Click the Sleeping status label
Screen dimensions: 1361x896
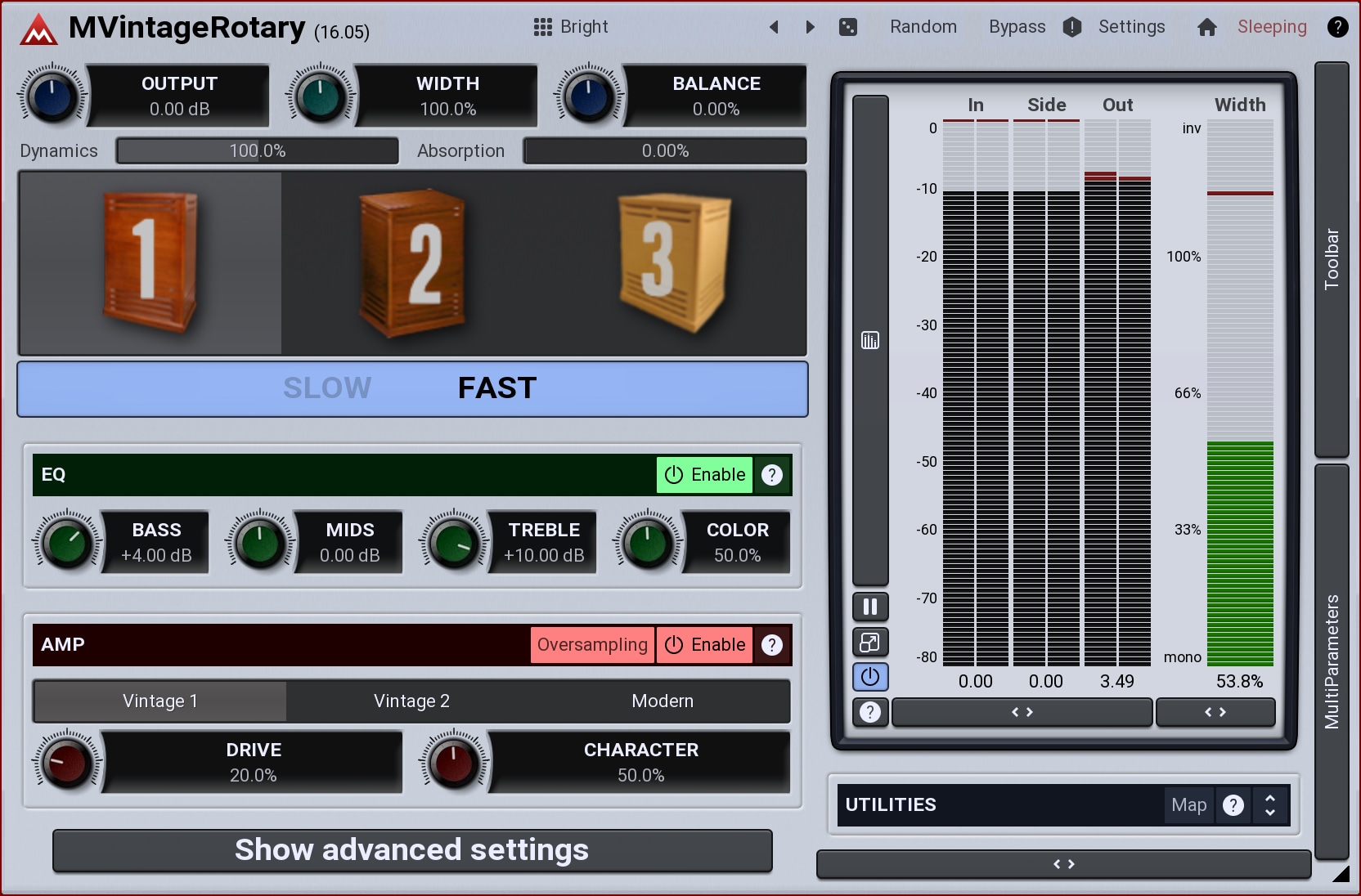tap(1272, 27)
